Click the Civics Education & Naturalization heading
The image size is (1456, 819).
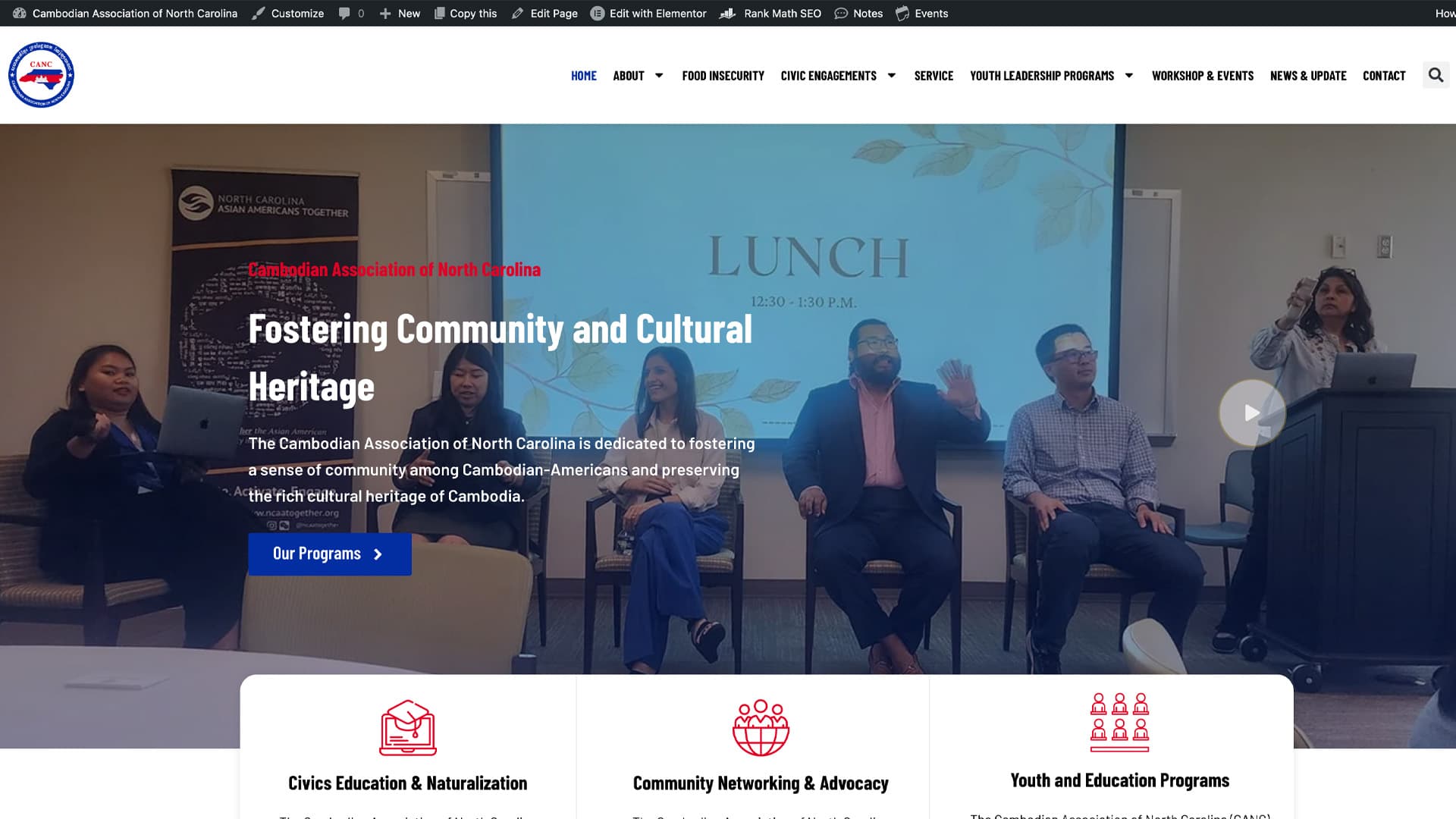pos(408,783)
